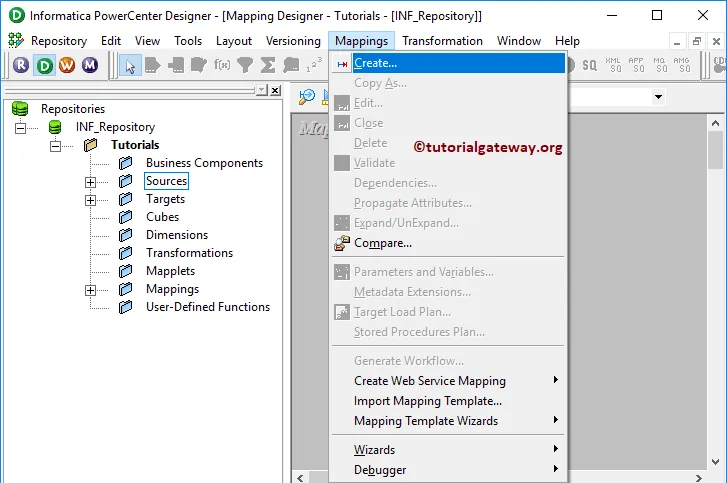Image resolution: width=727 pixels, height=483 pixels.
Task: Click the MQ SQ toolbar icon
Action: click(x=659, y=65)
